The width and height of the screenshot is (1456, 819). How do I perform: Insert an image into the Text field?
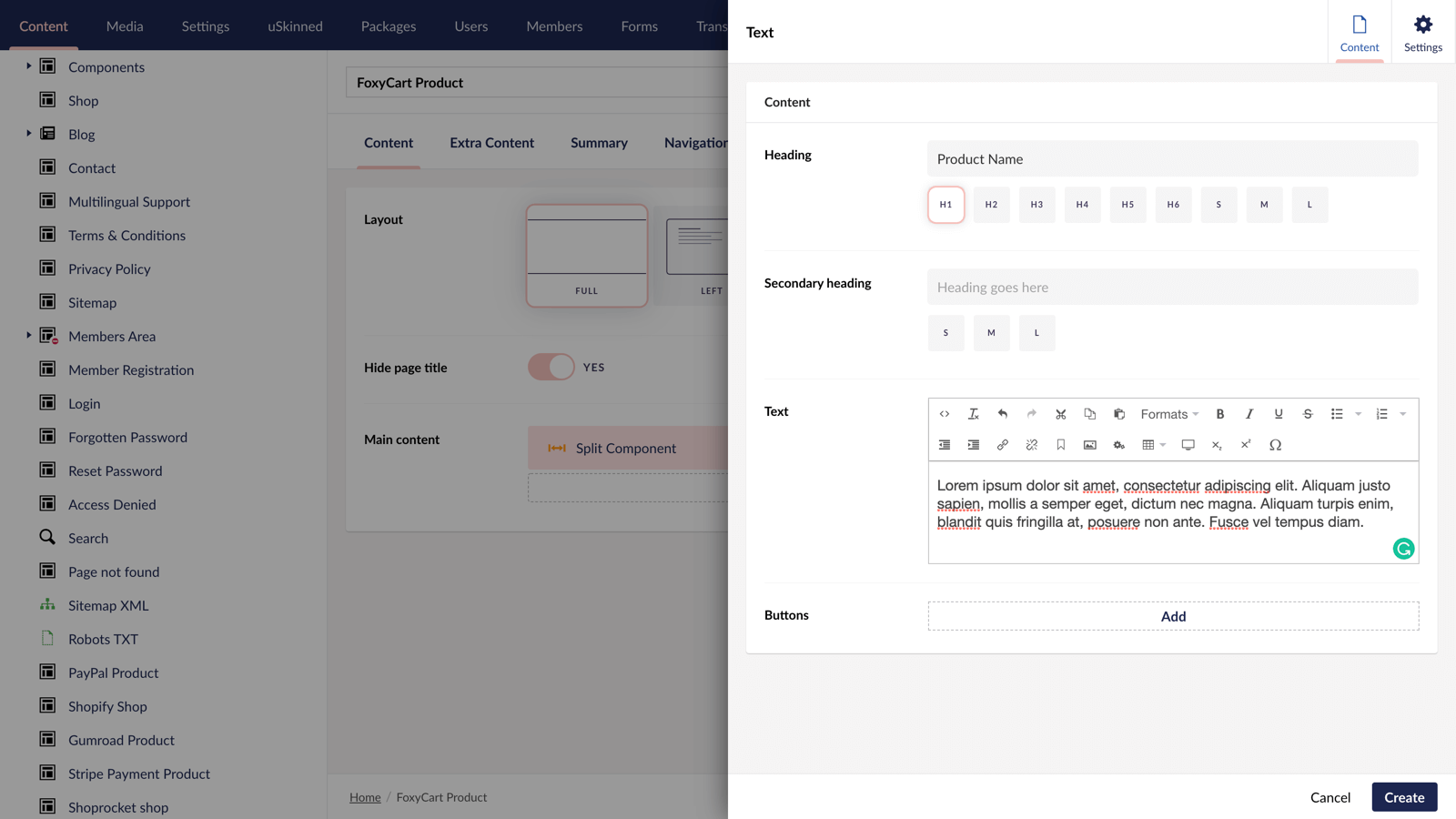pos(1089,445)
